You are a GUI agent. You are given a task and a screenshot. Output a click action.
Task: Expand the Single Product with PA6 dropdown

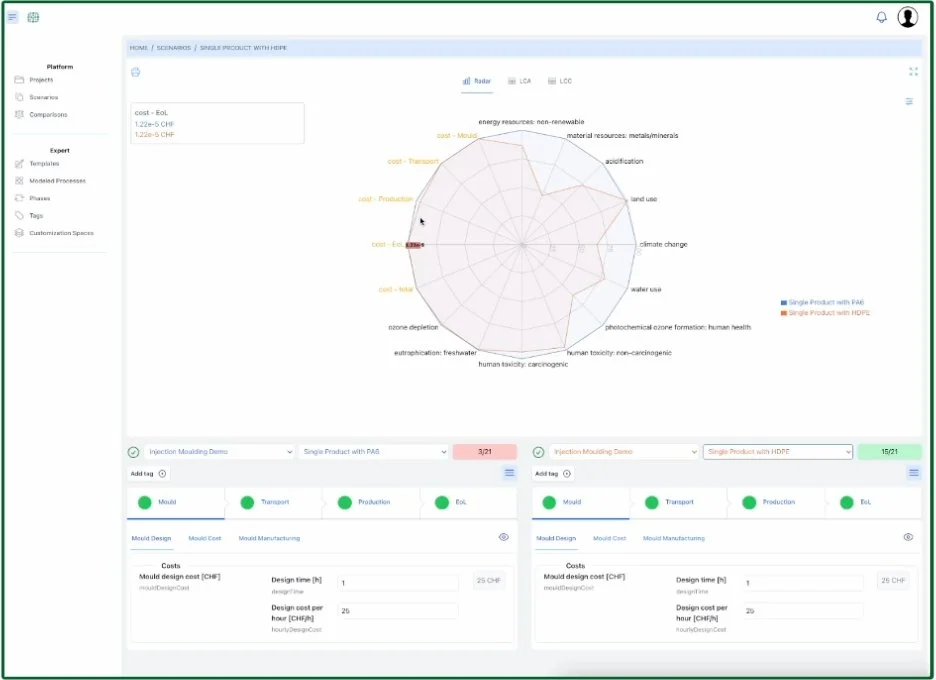tap(374, 452)
